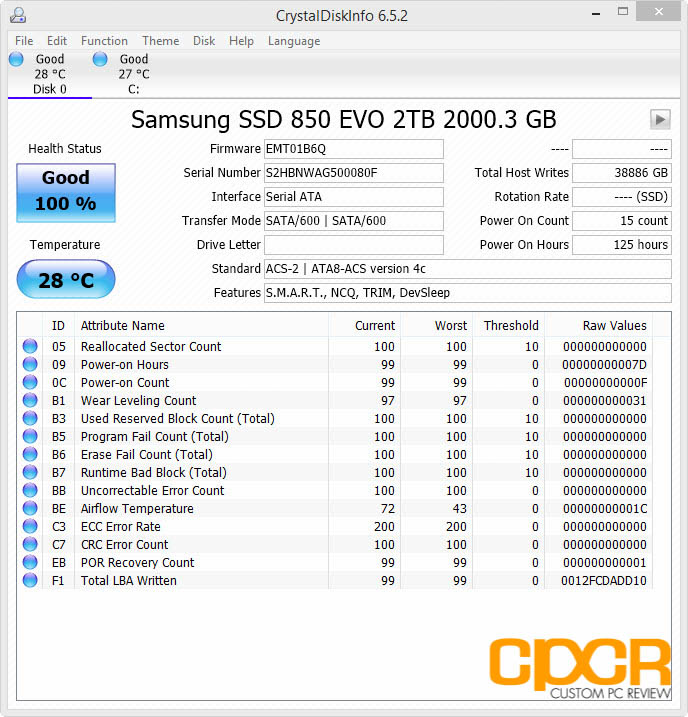Click the Interface field Serial ATA
The height and width of the screenshot is (717, 688).
point(353,197)
